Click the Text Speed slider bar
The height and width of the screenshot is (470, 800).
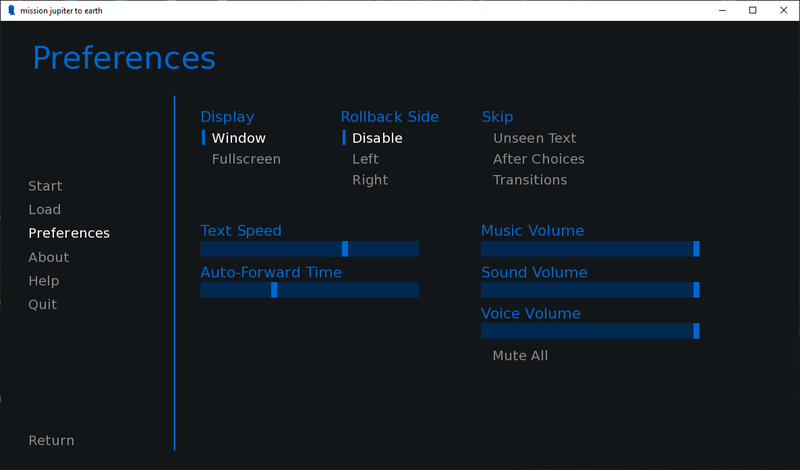309,249
